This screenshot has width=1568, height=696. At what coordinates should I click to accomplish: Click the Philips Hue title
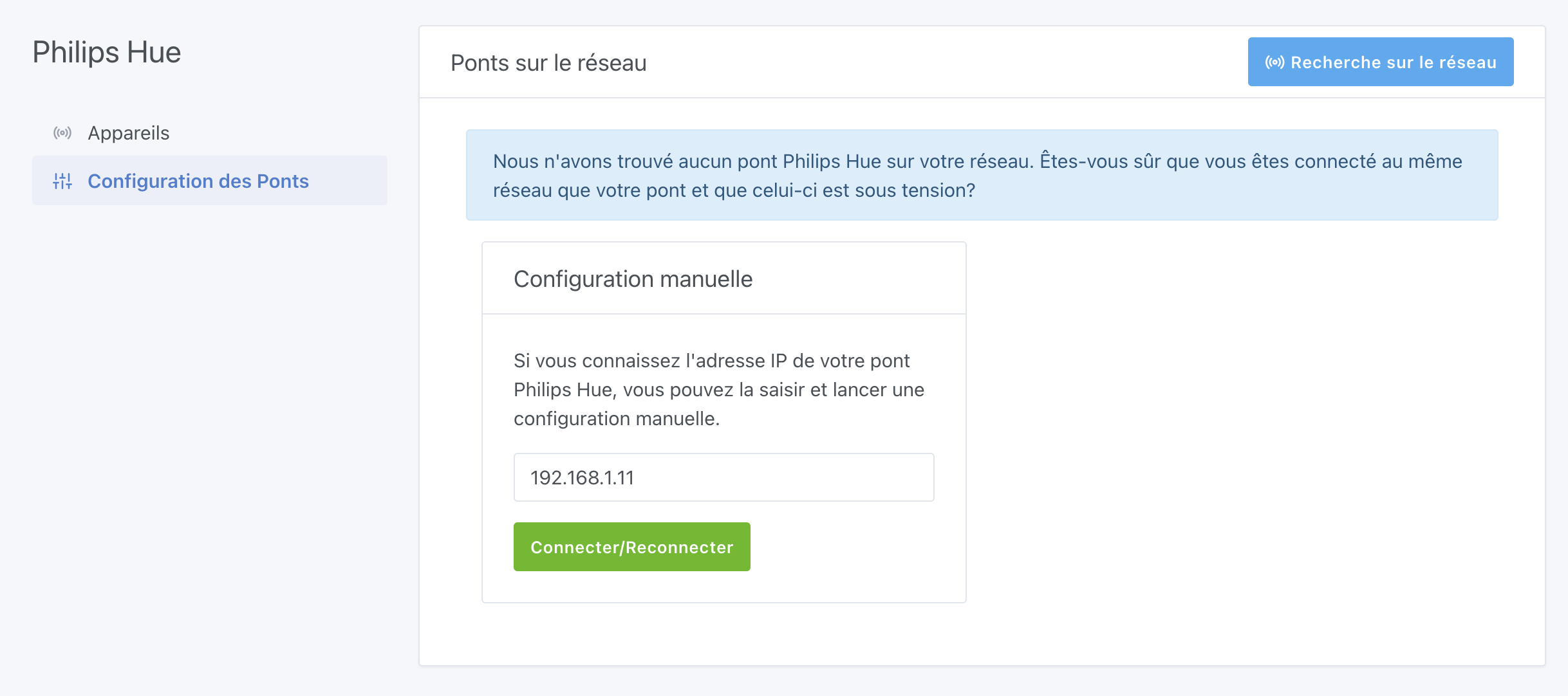[x=107, y=51]
